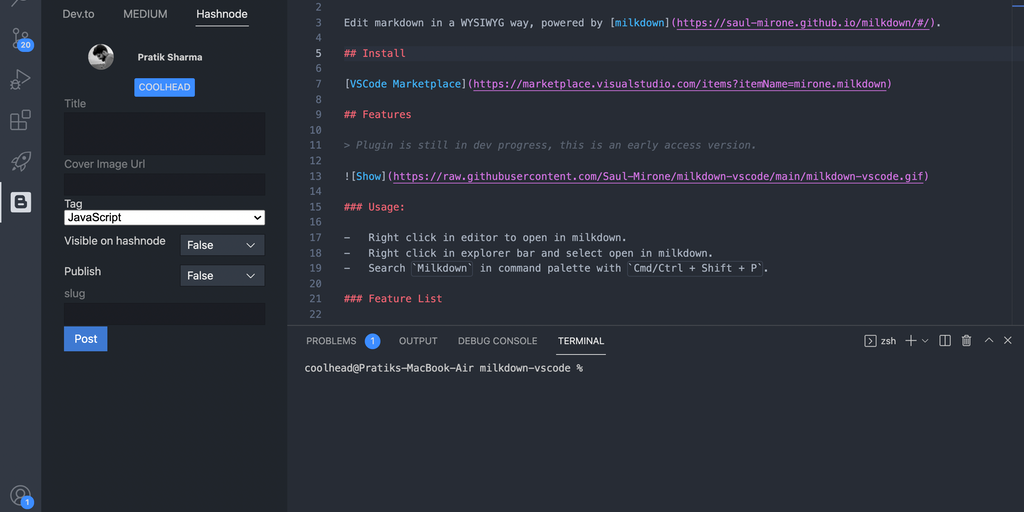Split the terminal pane
This screenshot has width=1024, height=512.
pyautogui.click(x=945, y=341)
